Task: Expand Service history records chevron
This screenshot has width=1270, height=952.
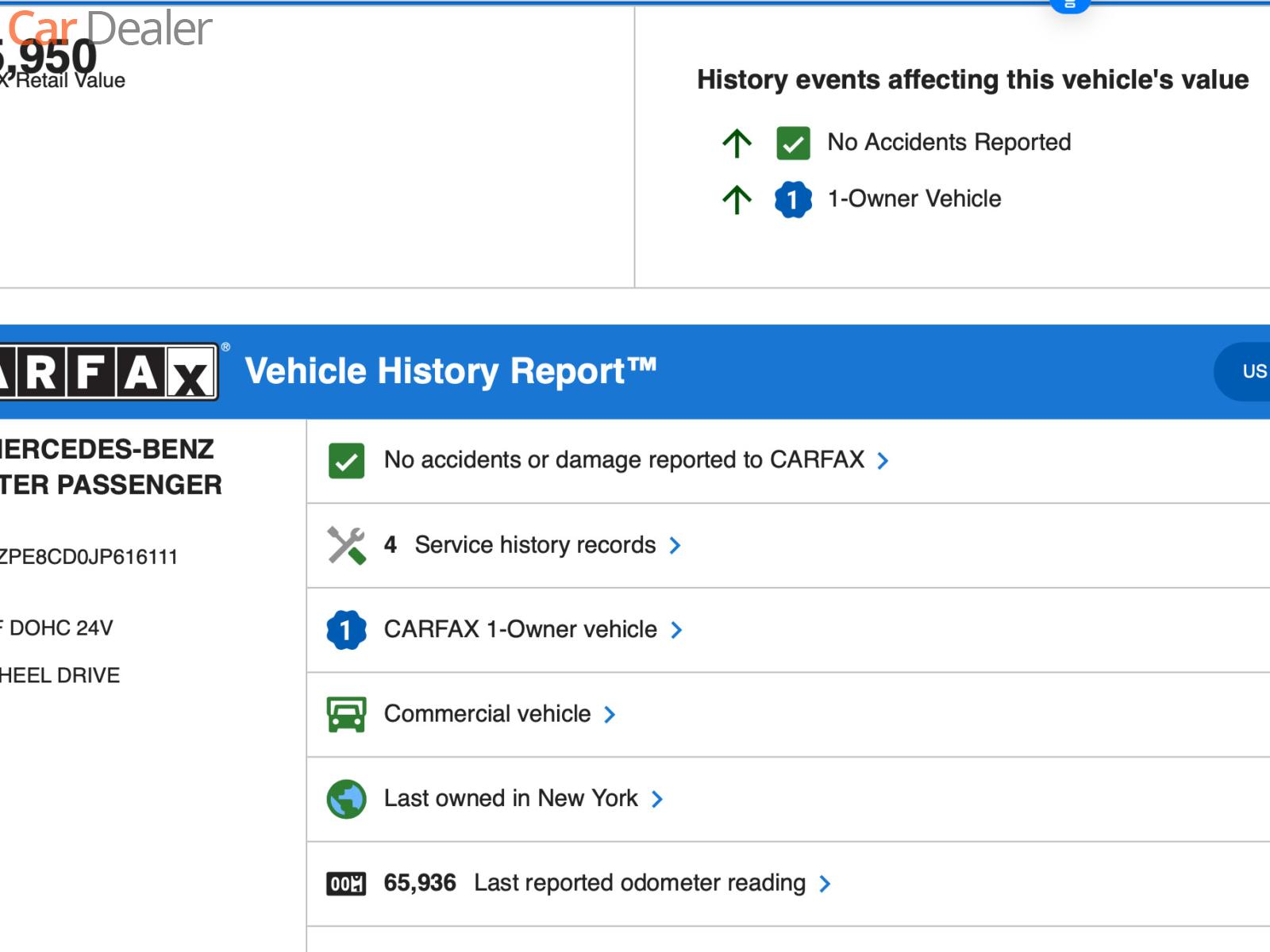Action: [x=675, y=546]
